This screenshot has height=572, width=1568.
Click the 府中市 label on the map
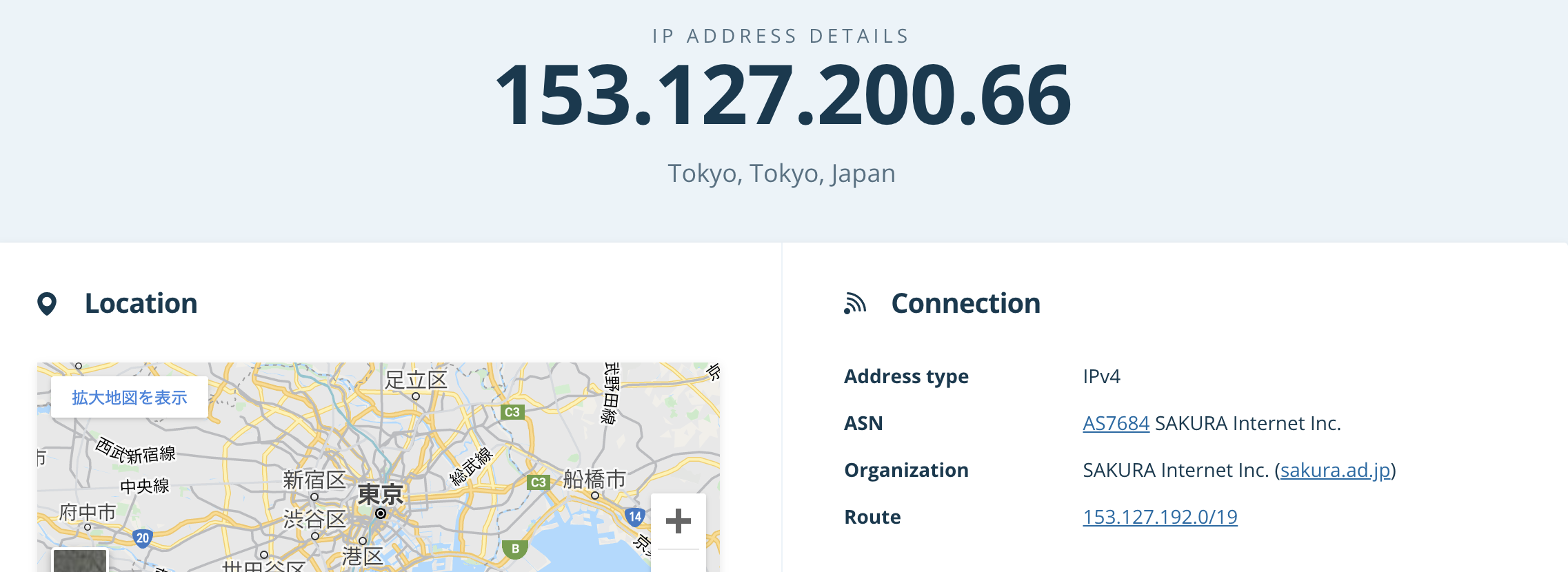pyautogui.click(x=88, y=512)
